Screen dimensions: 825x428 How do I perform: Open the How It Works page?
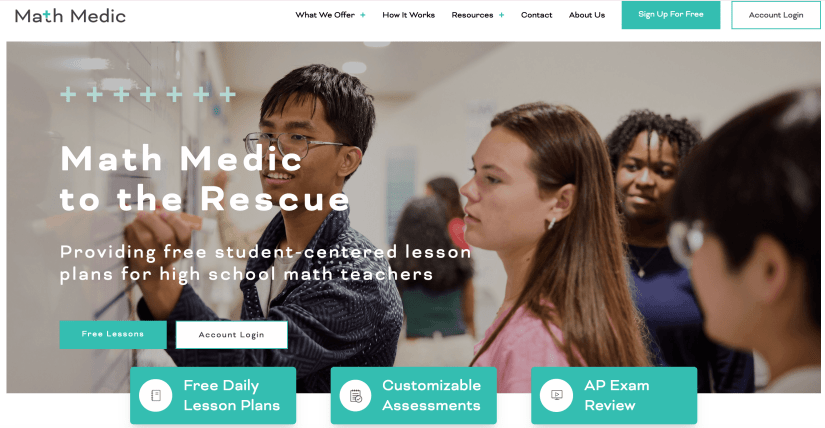coord(408,15)
